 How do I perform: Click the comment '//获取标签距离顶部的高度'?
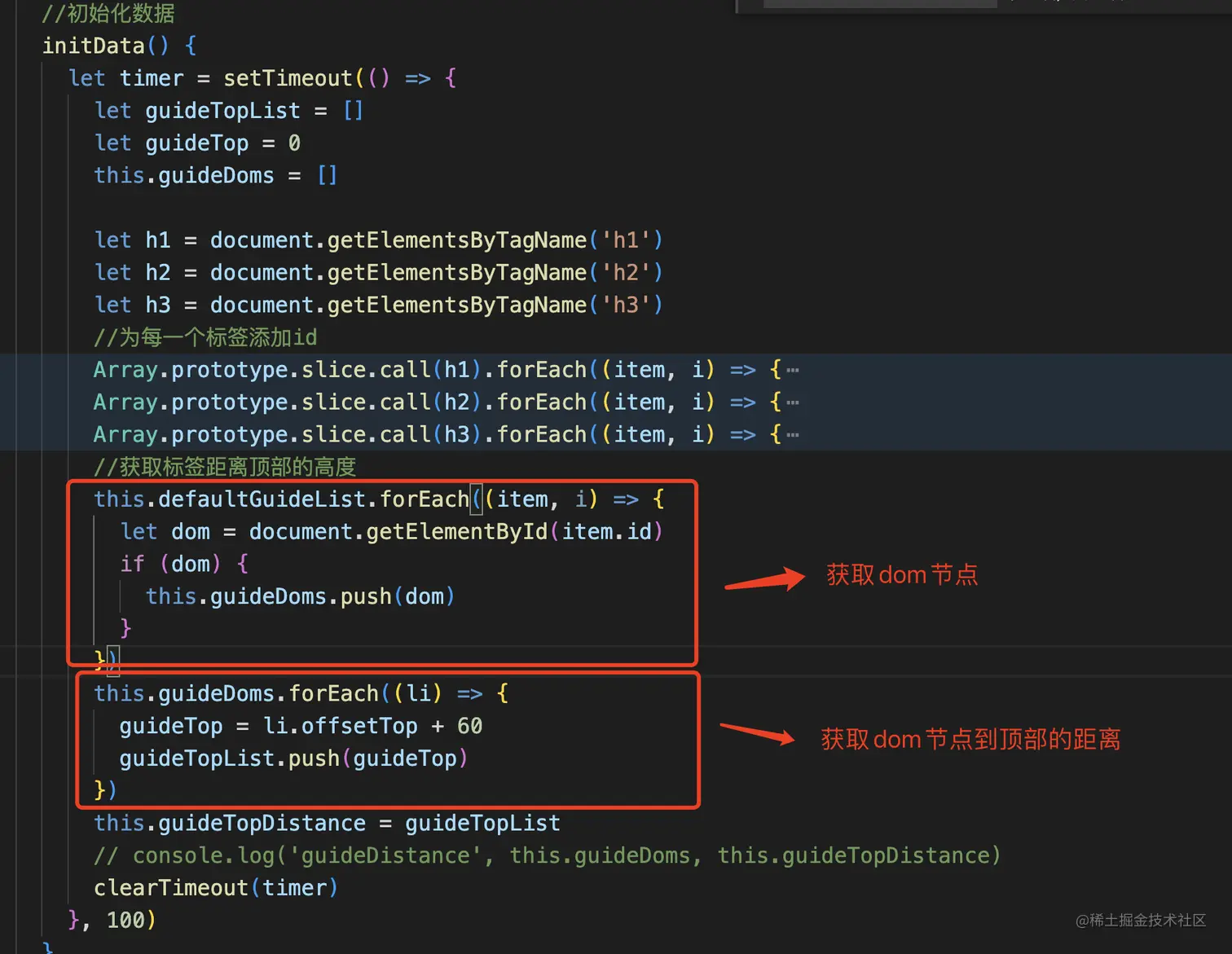click(x=225, y=467)
